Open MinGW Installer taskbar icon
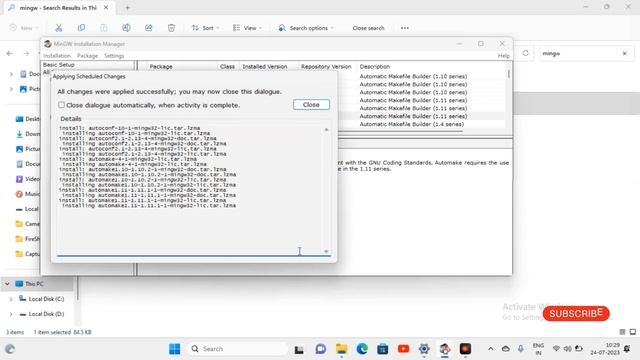Image resolution: width=640 pixels, height=360 pixels. click(x=445, y=349)
